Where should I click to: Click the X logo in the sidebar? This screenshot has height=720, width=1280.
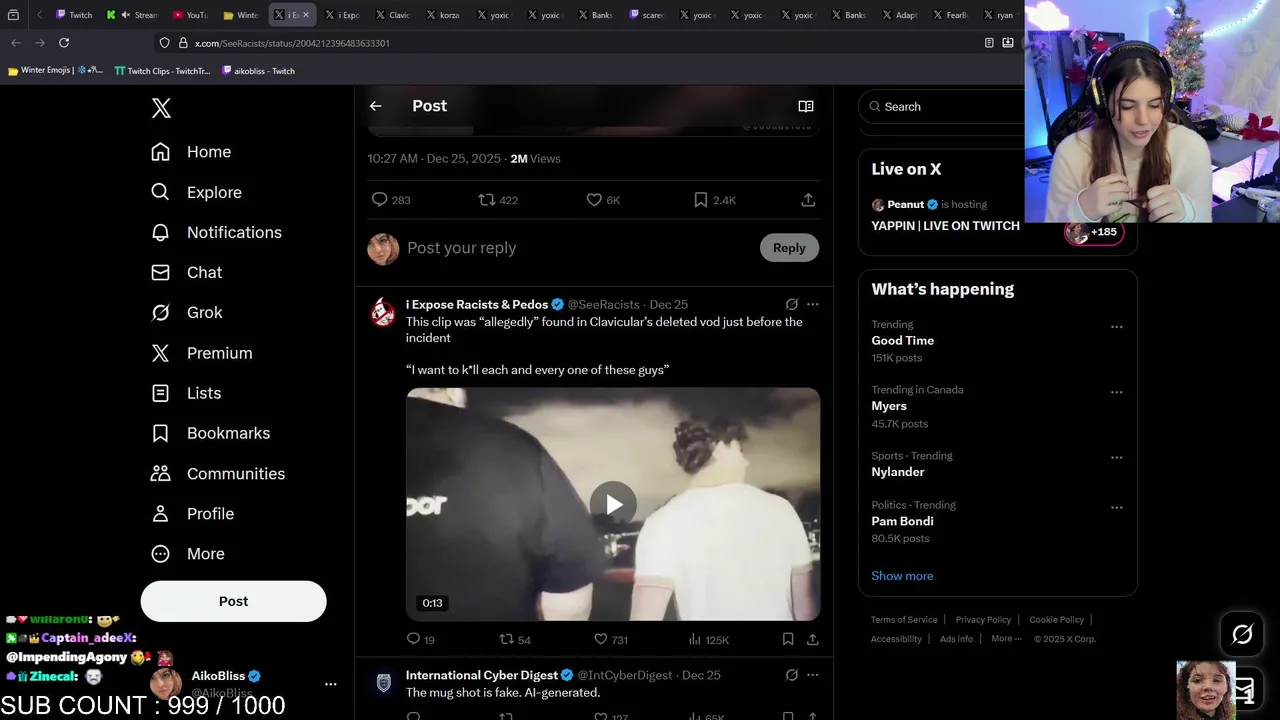tap(161, 108)
